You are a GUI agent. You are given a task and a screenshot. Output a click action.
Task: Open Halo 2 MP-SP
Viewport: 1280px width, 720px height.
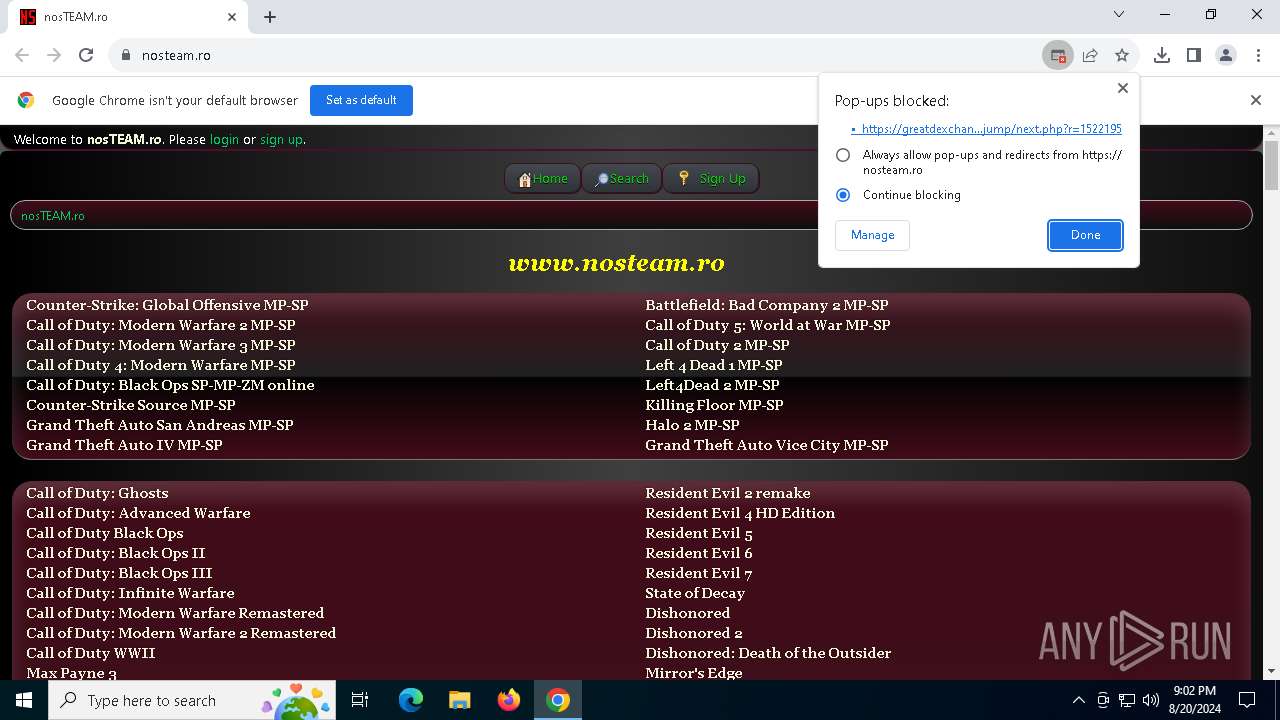tap(692, 425)
